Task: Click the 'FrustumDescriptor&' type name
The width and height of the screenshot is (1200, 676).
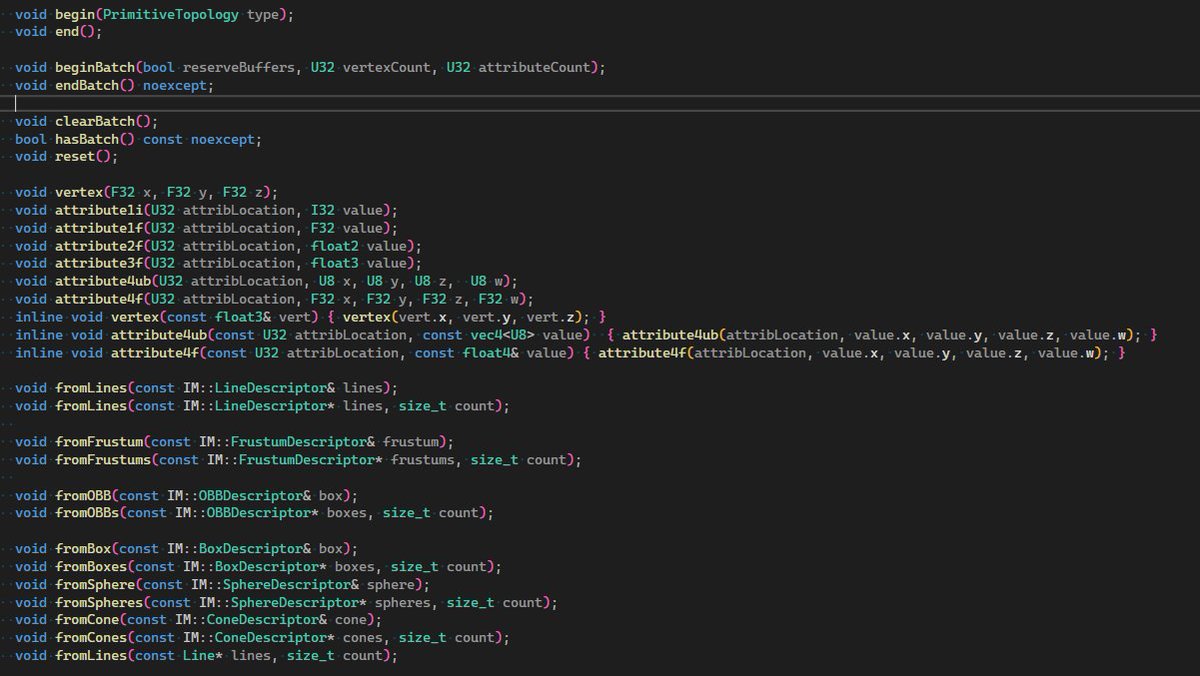Action: pos(302,442)
